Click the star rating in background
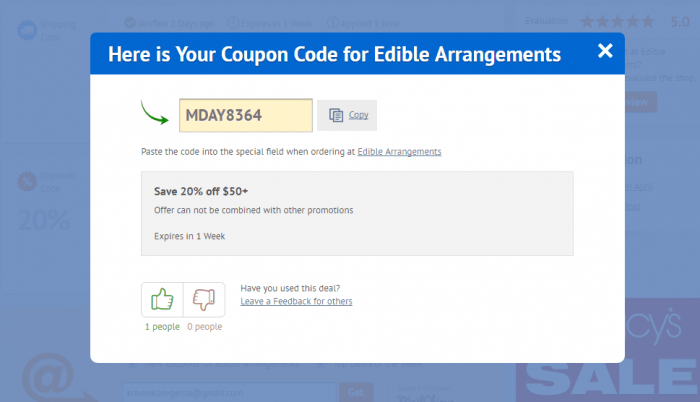The width and height of the screenshot is (700, 402). click(x=618, y=21)
